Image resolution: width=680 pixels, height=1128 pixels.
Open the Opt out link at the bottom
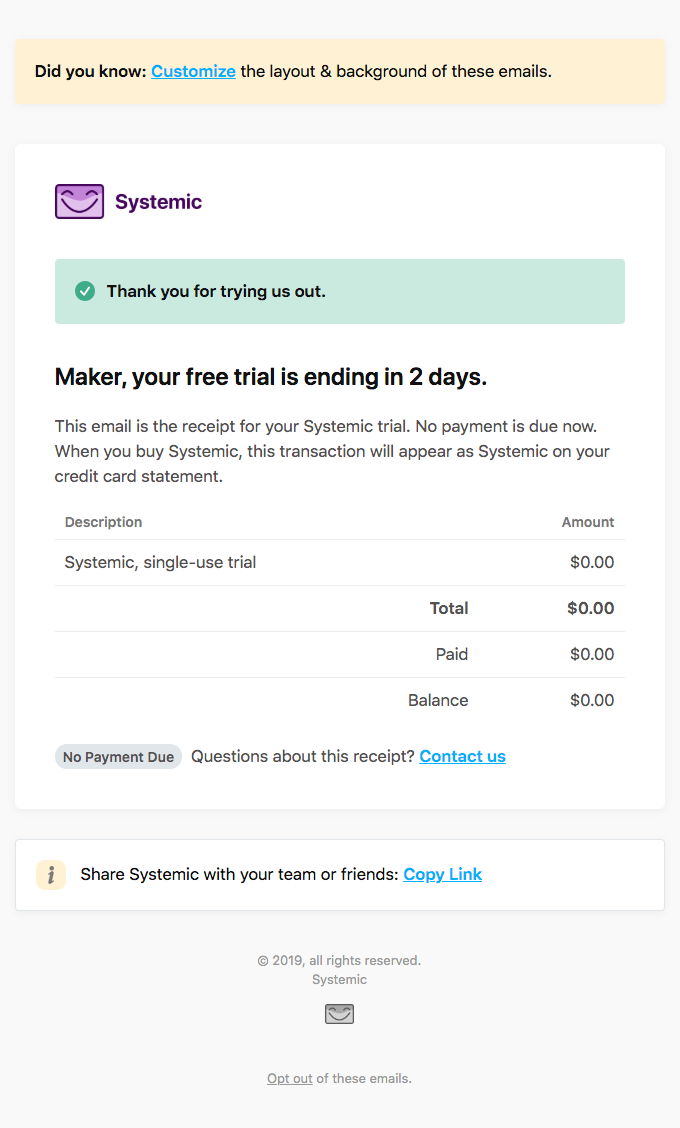pyautogui.click(x=288, y=1078)
